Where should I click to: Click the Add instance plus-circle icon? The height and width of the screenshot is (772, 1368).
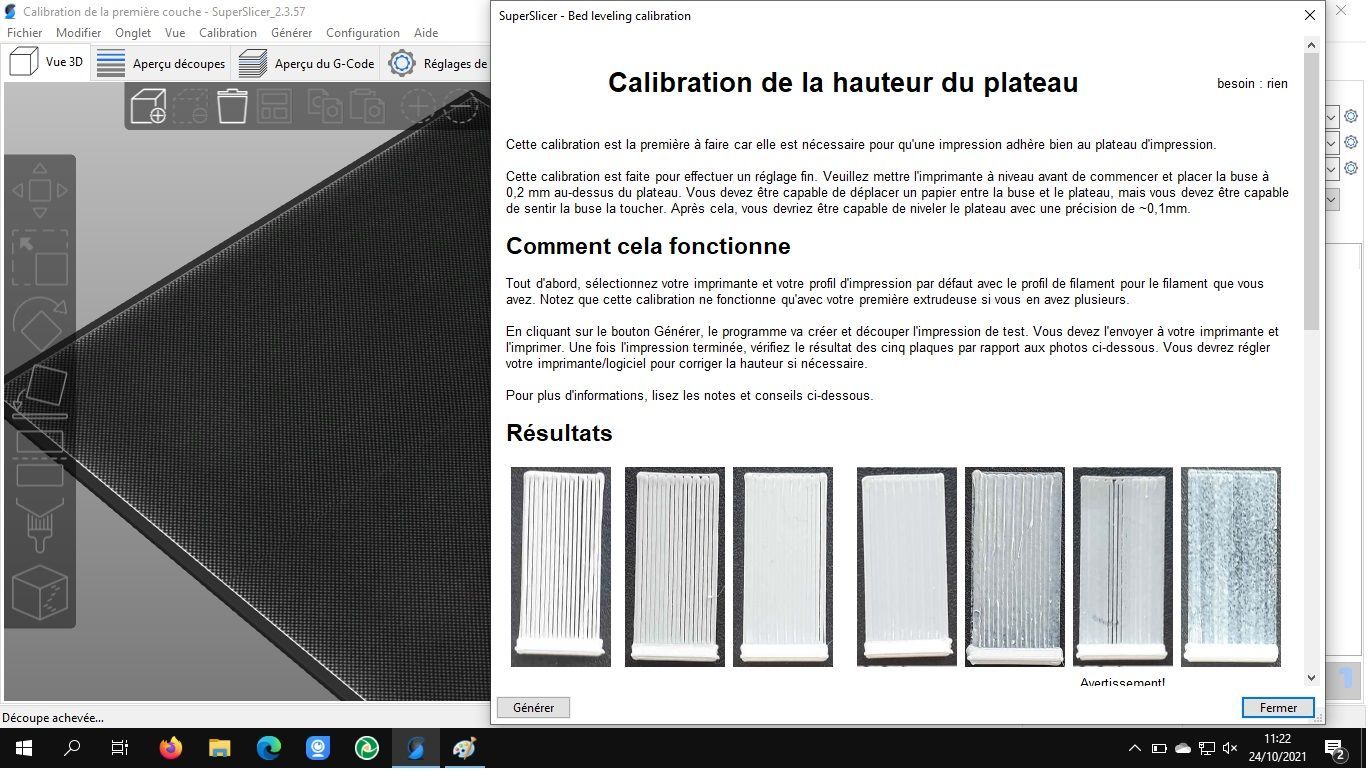click(x=416, y=106)
